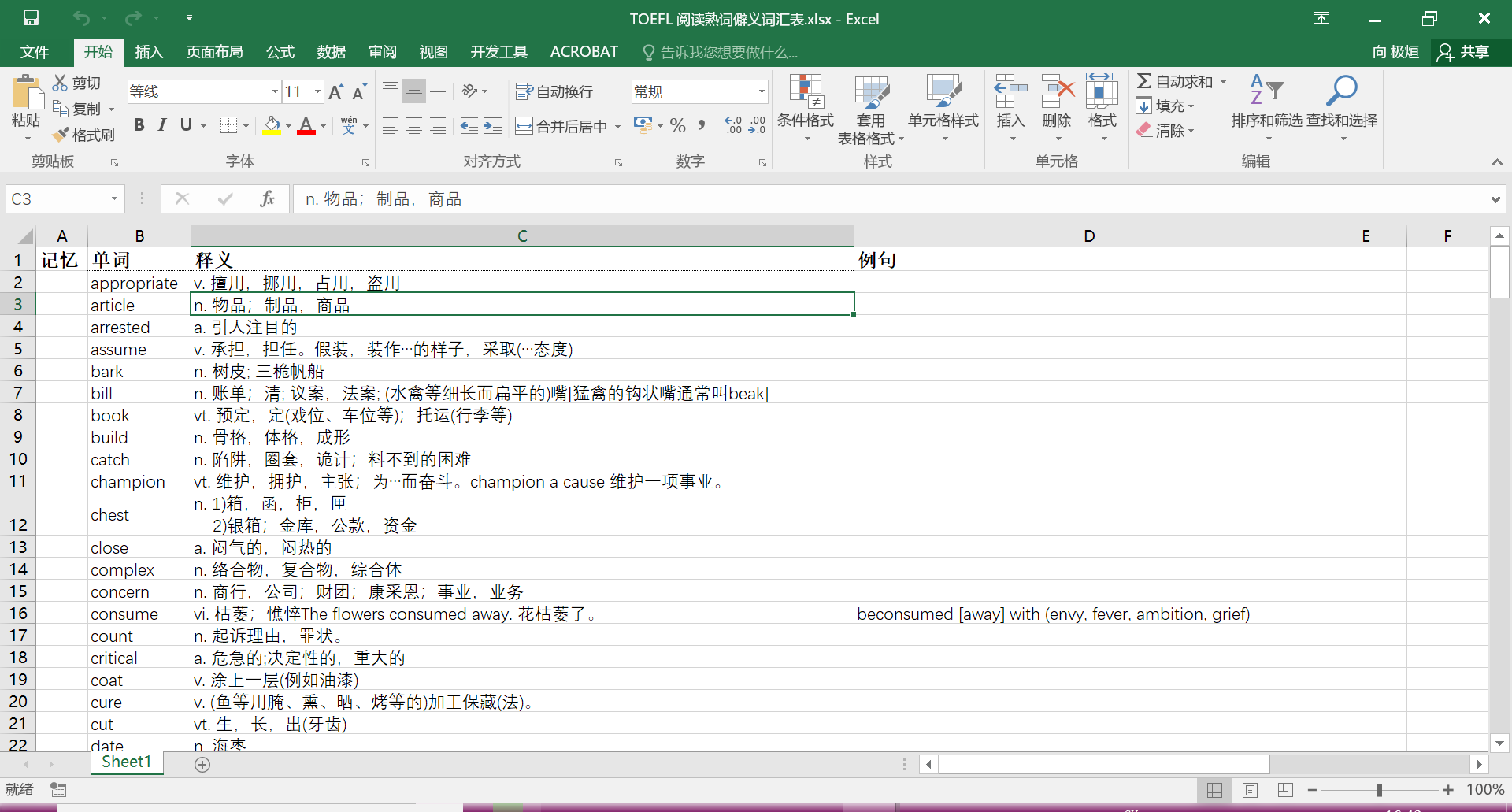Click the Cut scissors icon
Screen dimensions: 1512x812
(60, 83)
